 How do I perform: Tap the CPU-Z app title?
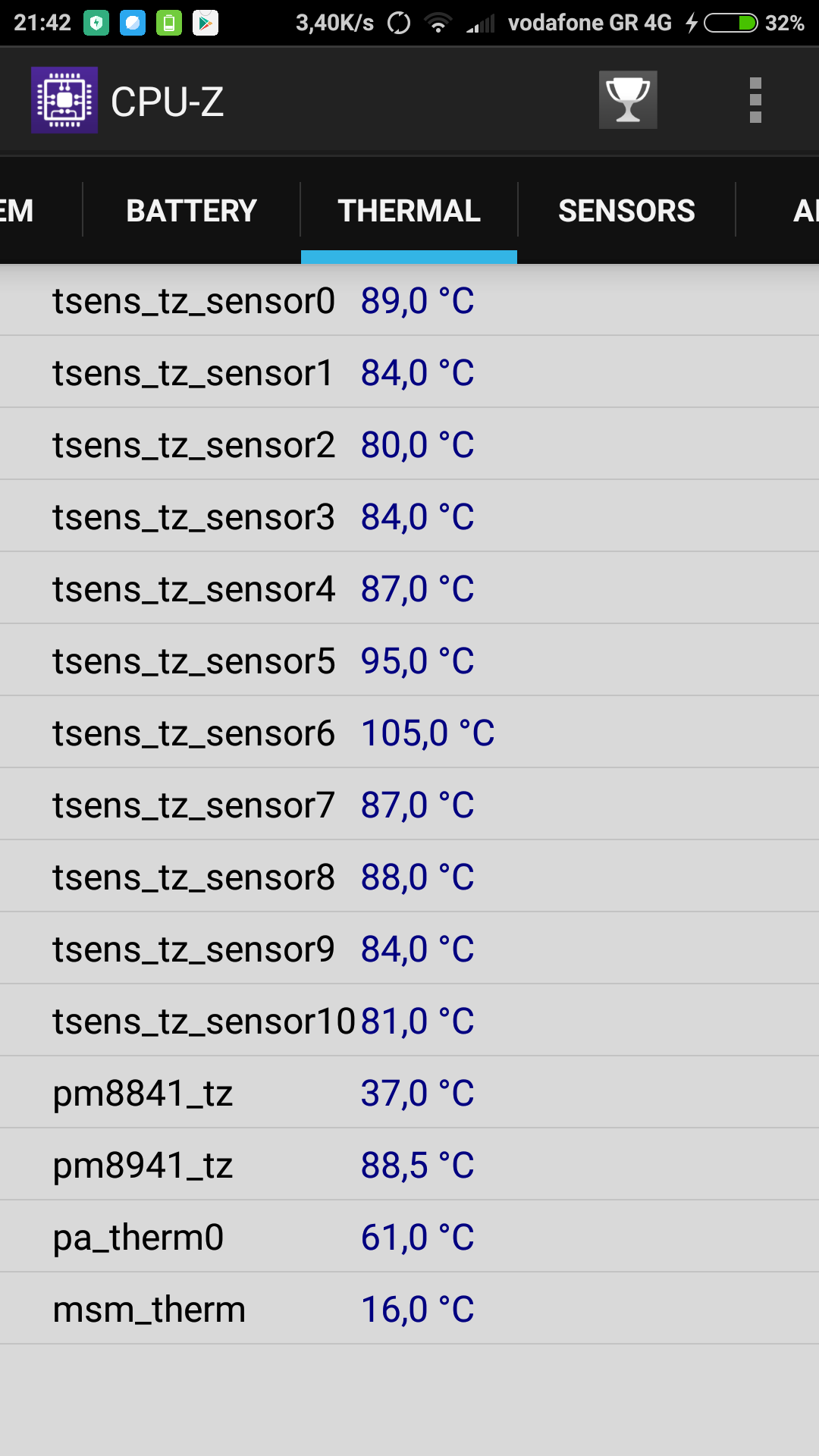coord(168,102)
